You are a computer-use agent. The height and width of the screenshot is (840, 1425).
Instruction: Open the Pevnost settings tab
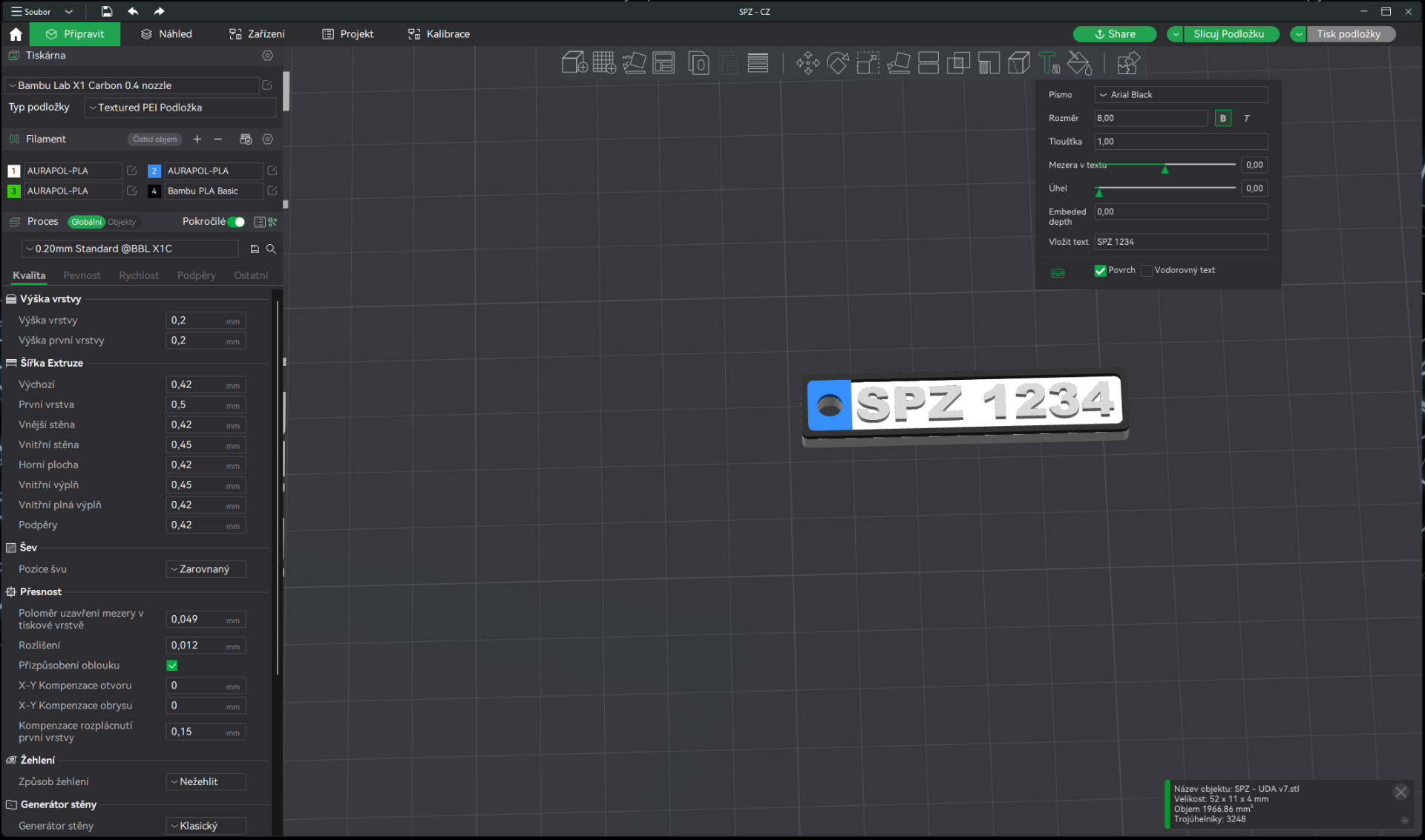(82, 276)
